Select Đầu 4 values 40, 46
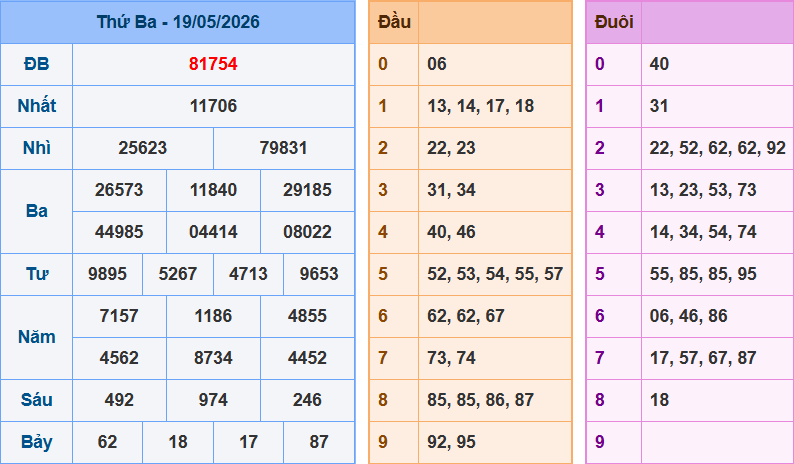Image resolution: width=794 pixels, height=464 pixels. (451, 232)
